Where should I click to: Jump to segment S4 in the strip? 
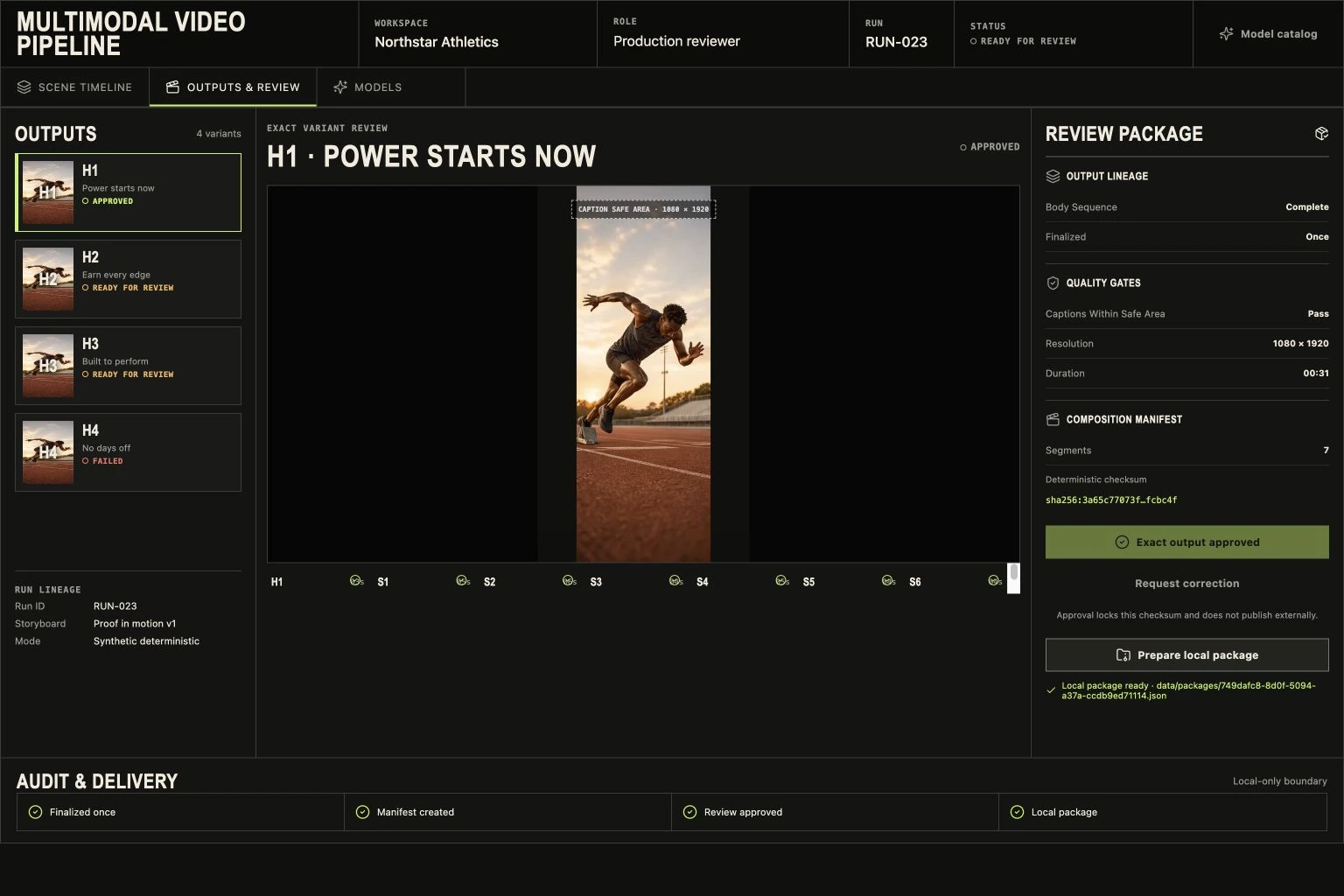click(x=703, y=582)
